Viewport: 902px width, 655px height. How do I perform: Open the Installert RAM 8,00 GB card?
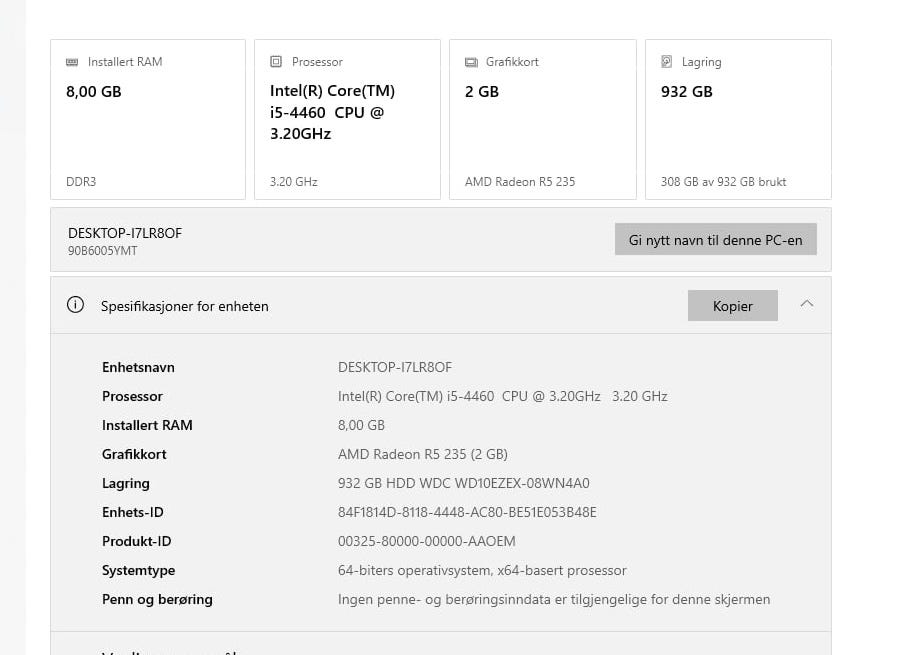(x=148, y=120)
